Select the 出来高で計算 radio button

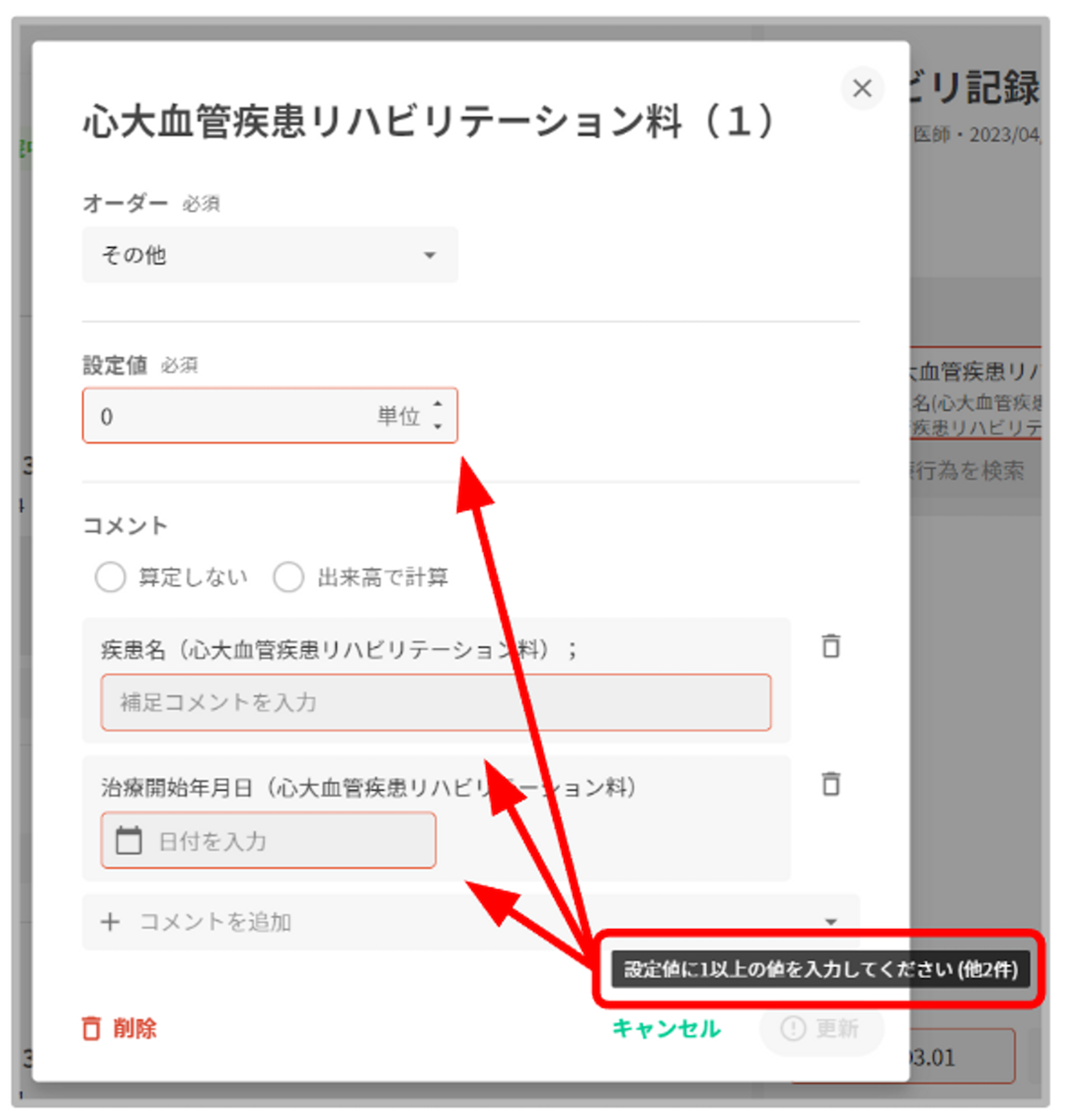click(x=288, y=578)
